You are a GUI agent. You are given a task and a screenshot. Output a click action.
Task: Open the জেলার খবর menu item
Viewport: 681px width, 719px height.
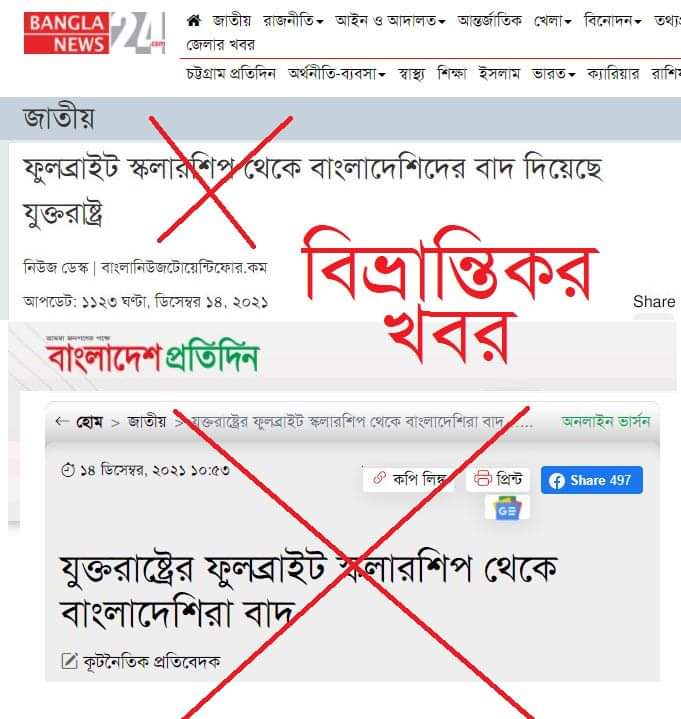click(220, 45)
